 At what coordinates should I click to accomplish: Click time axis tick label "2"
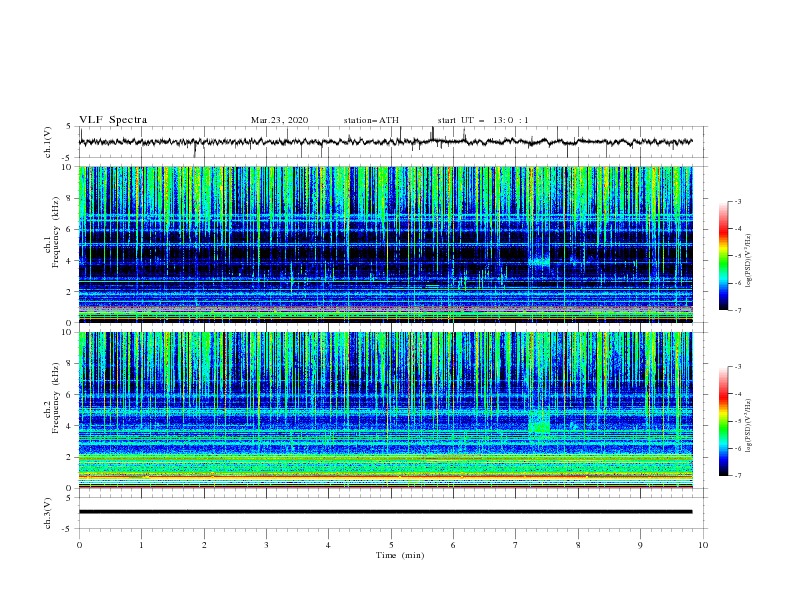204,545
